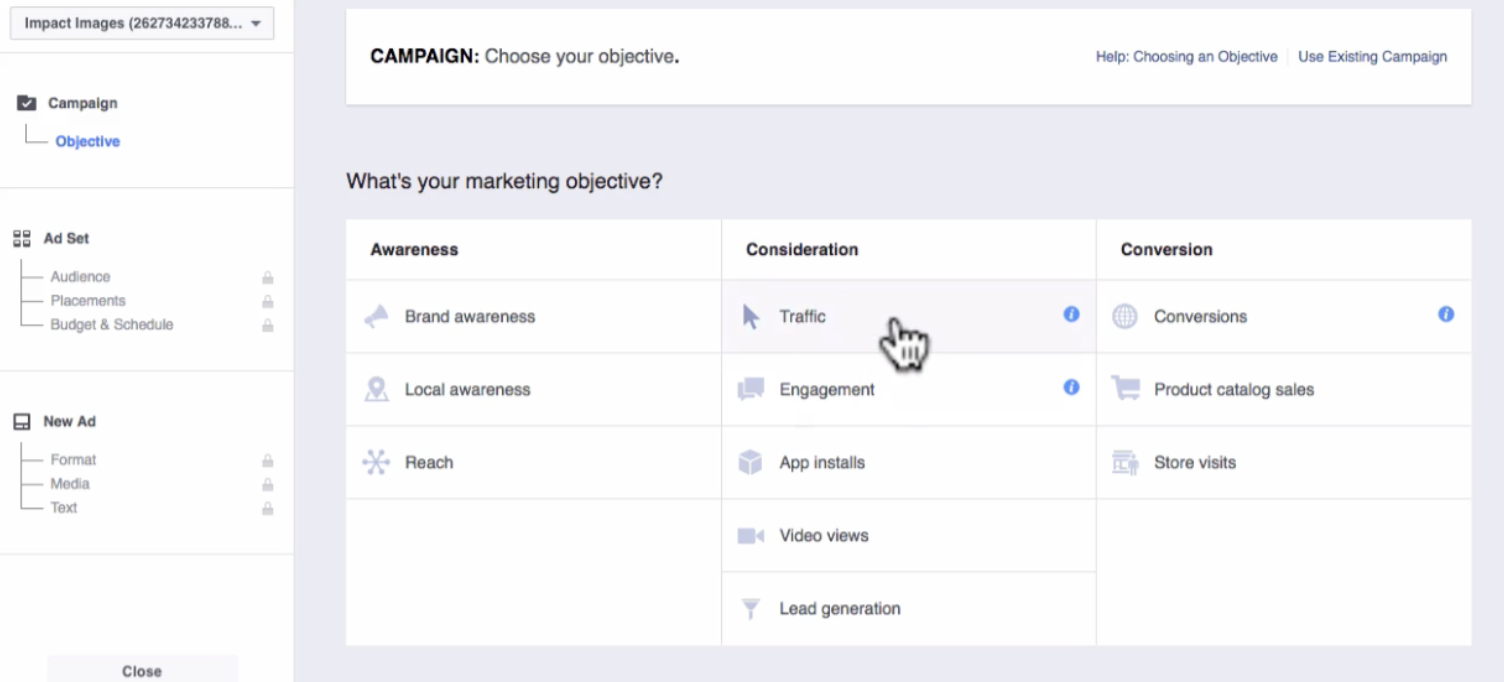Choose the Store visits objective

click(x=1194, y=463)
